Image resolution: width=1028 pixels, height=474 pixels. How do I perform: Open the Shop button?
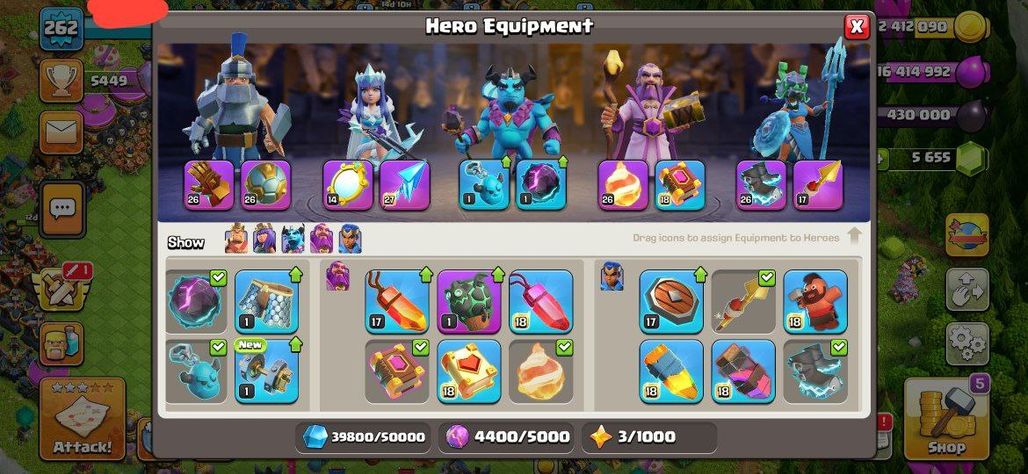click(946, 418)
